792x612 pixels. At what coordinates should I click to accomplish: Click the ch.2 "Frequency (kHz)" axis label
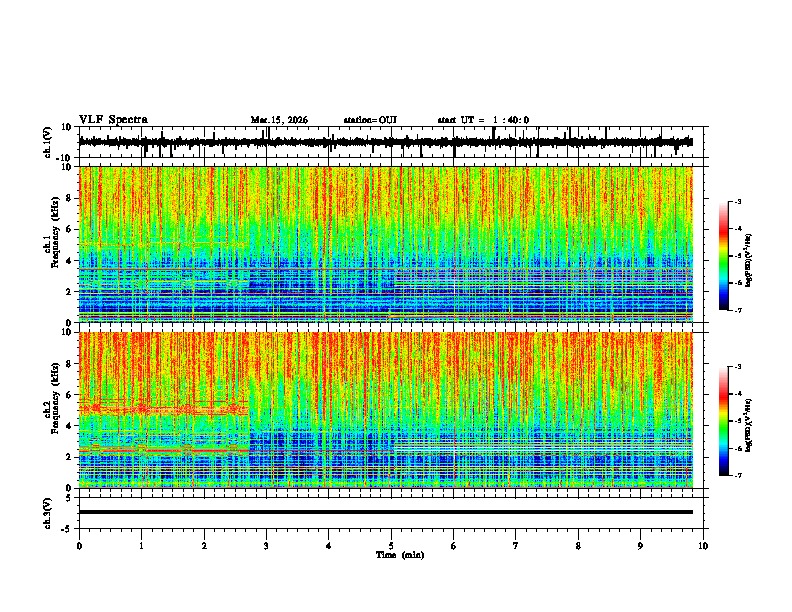[55, 398]
